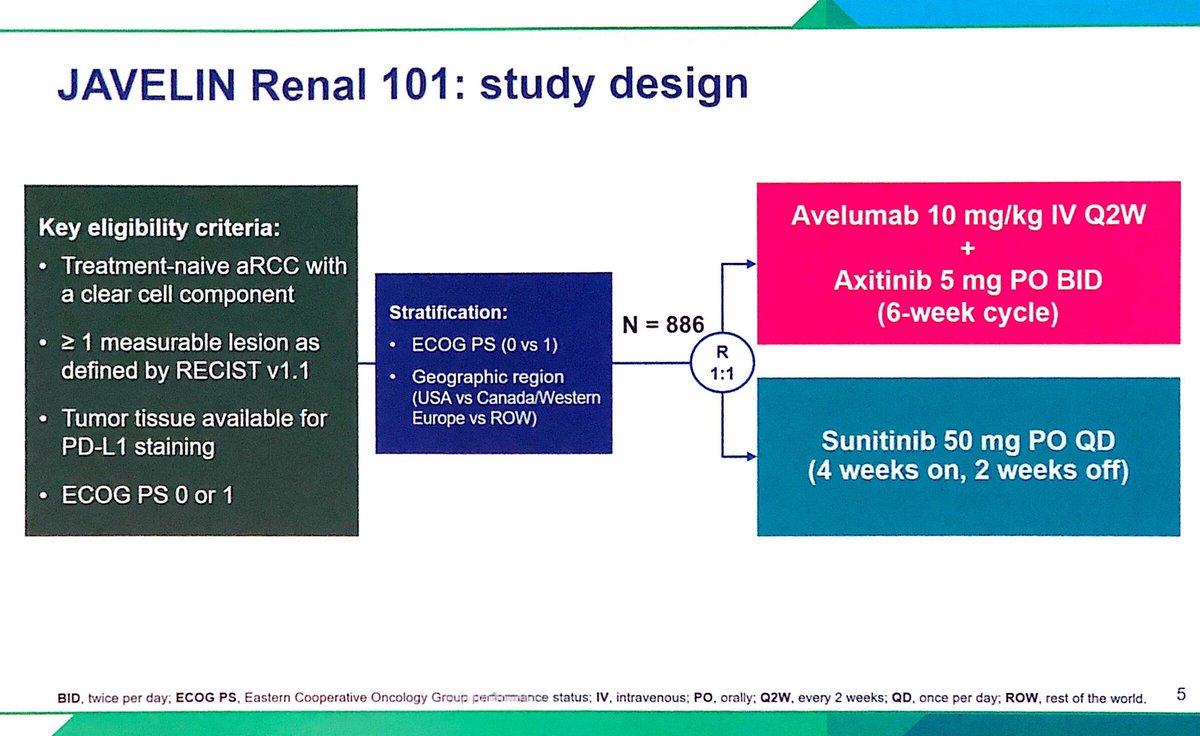Screen dimensions: 1200x736
Task: Click the Stratification box
Action: pyautogui.click(x=493, y=365)
